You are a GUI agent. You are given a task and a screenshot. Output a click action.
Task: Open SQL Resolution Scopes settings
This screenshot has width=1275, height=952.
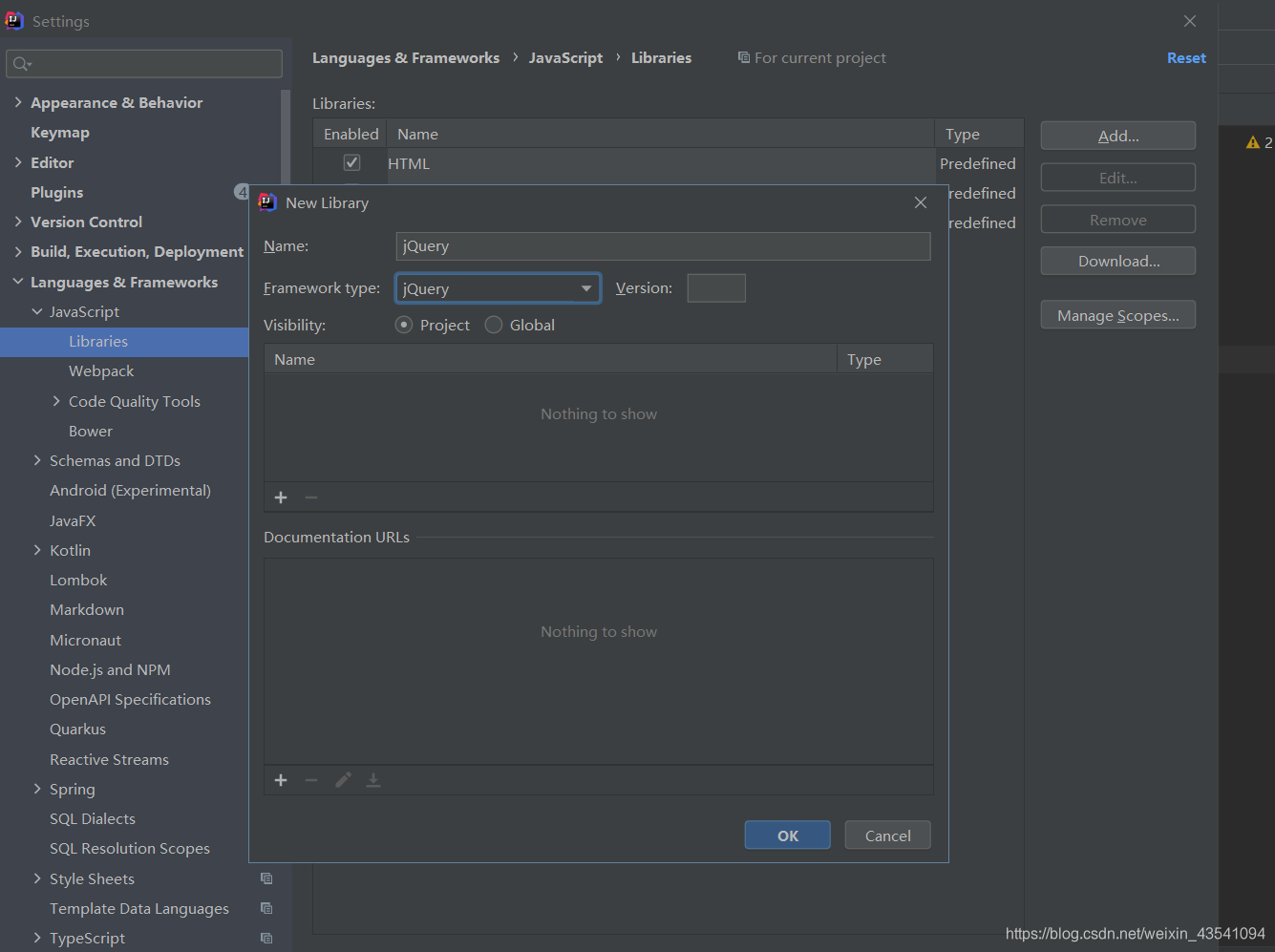[130, 848]
